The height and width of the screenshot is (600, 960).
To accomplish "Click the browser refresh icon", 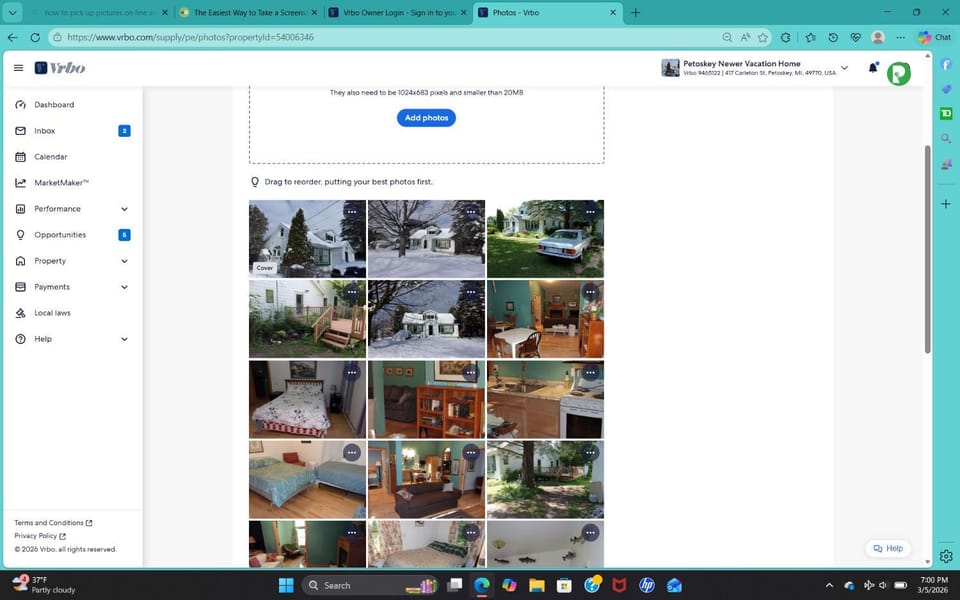I will (35, 37).
